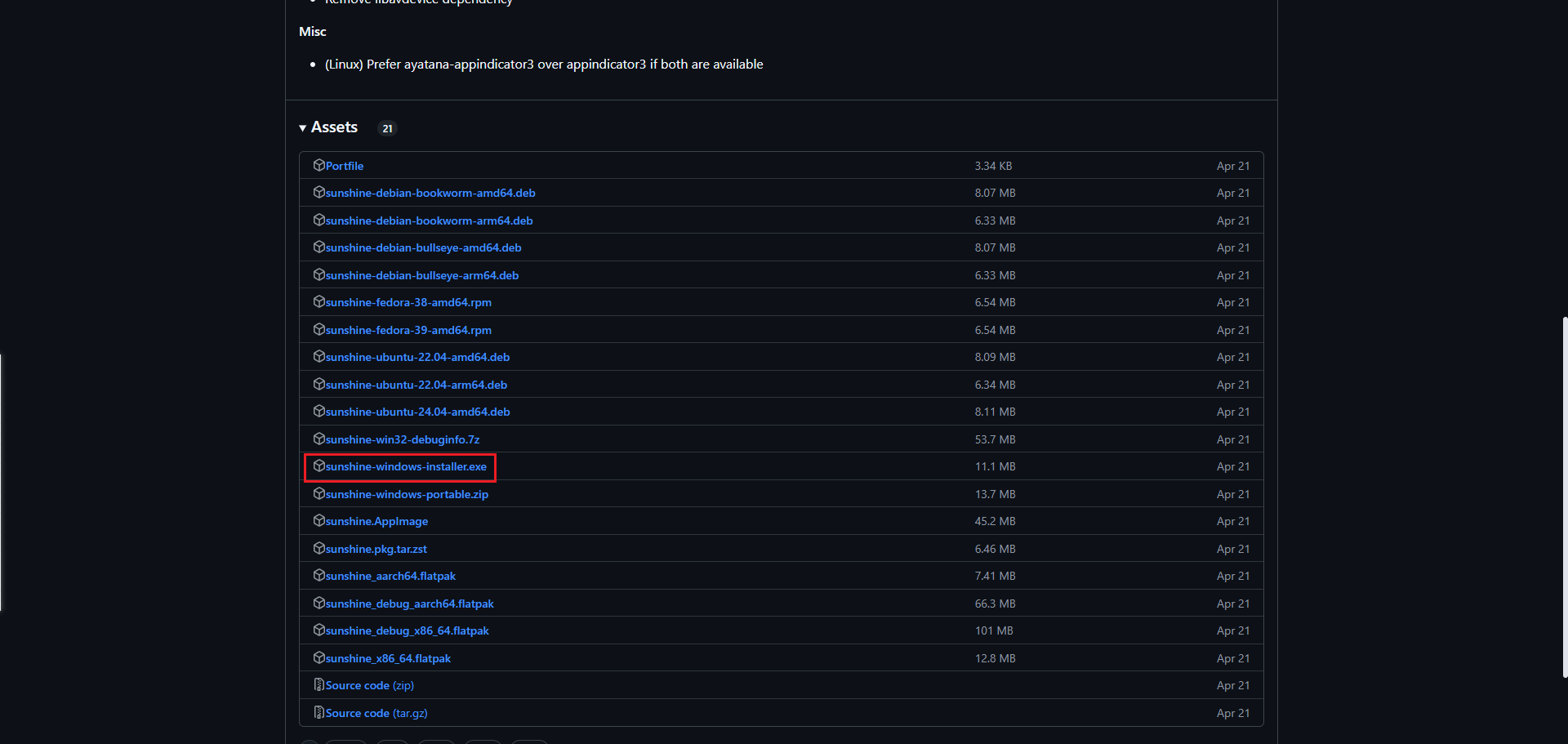The image size is (1568, 744).
Task: Click package icon for sunshine_aarch64.flatpak
Action: (x=319, y=576)
